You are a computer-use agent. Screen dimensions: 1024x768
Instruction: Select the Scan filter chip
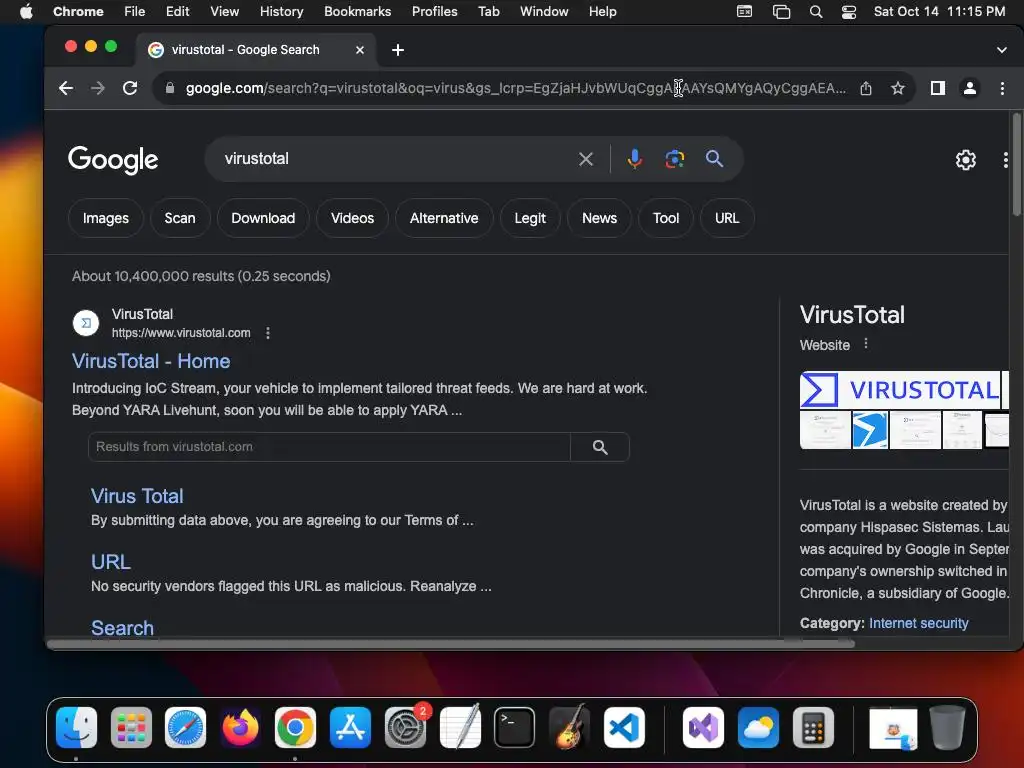(180, 218)
